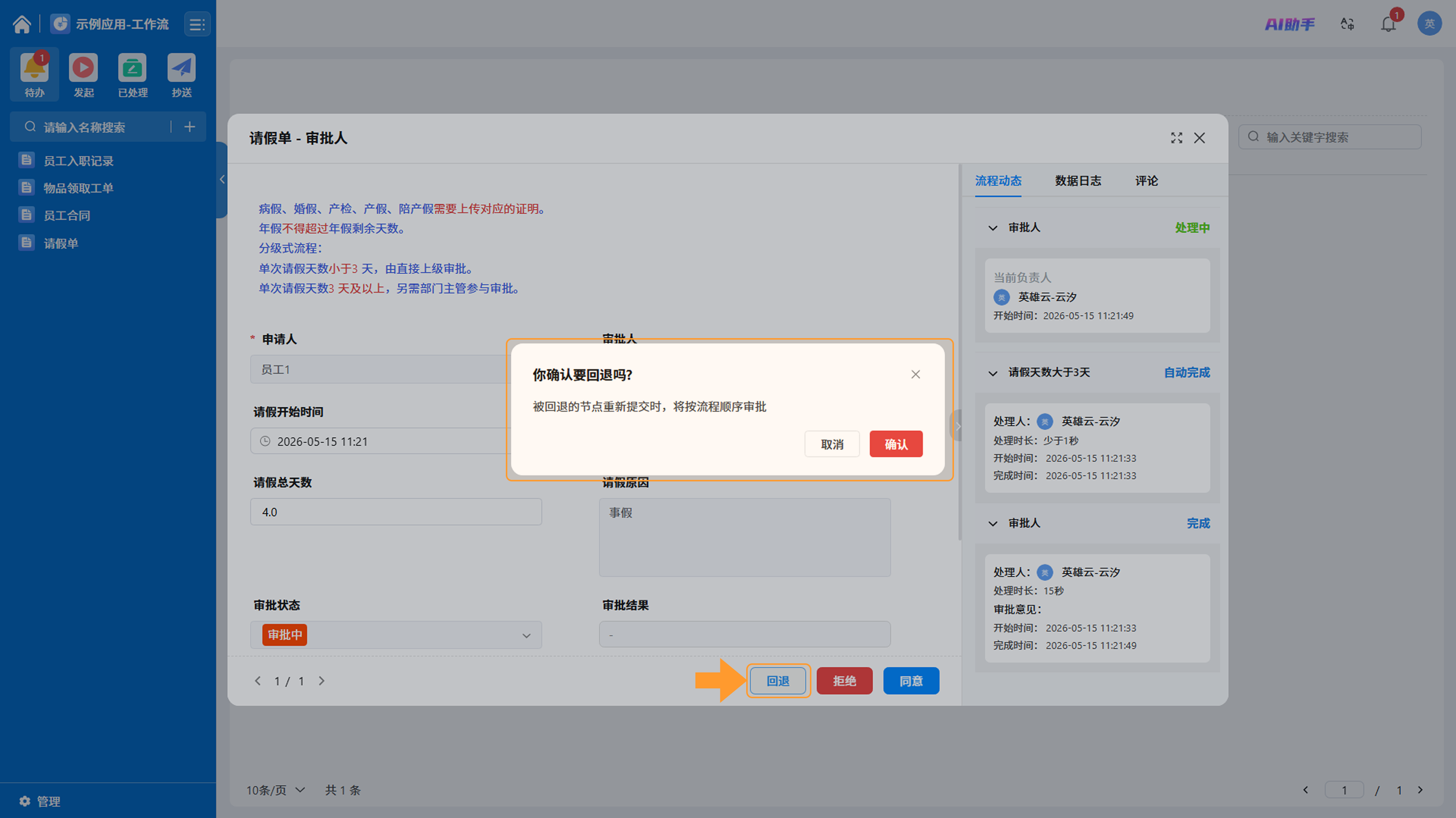Viewport: 1456px width, 818px height.
Task: Click 自动完成 status label
Action: tap(1187, 373)
